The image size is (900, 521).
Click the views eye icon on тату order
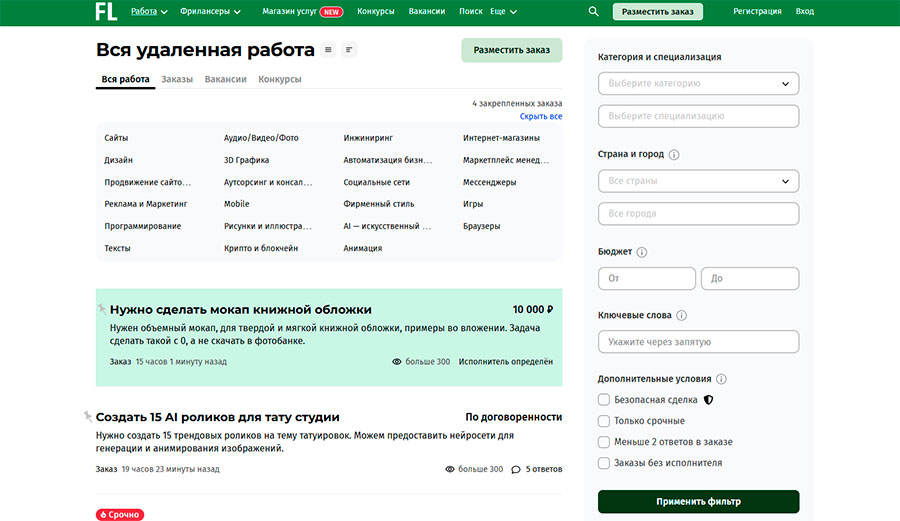click(x=450, y=469)
